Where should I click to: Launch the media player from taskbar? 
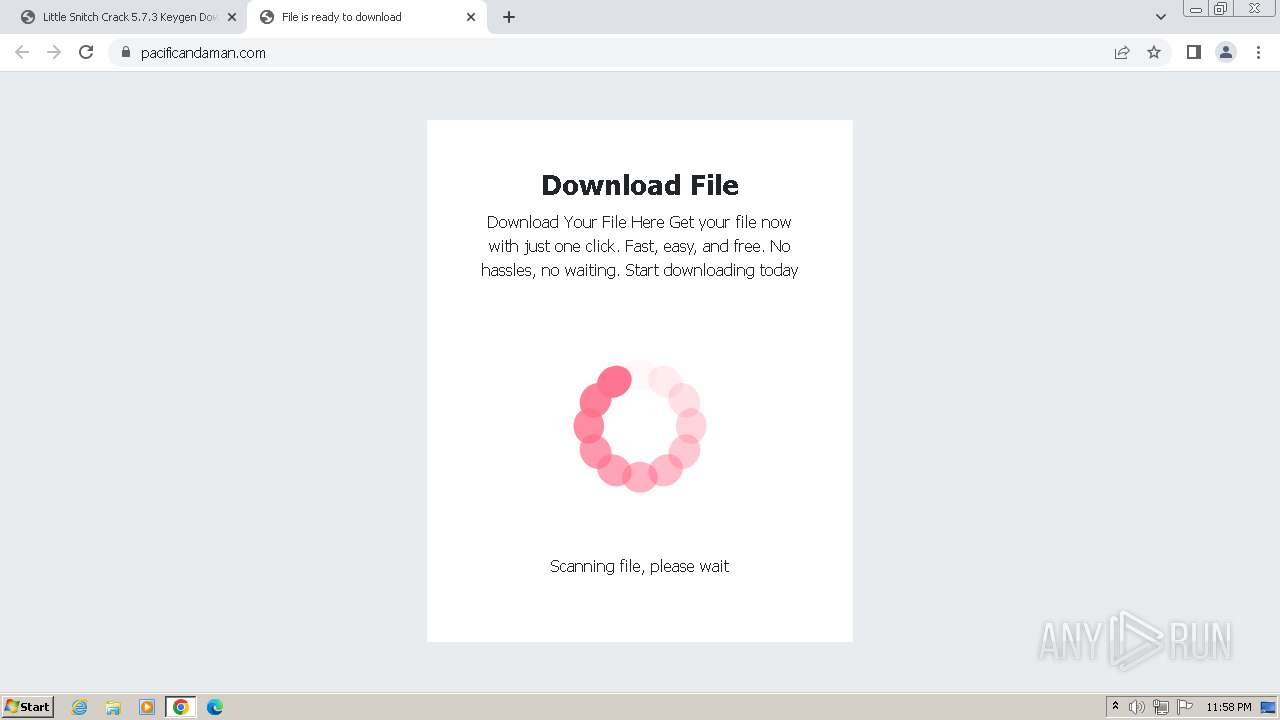[x=147, y=707]
